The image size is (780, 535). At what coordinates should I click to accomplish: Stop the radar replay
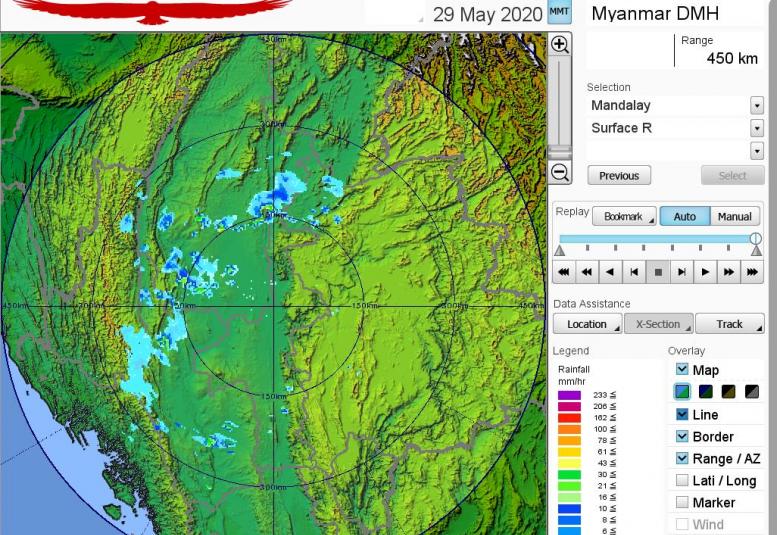pos(658,271)
